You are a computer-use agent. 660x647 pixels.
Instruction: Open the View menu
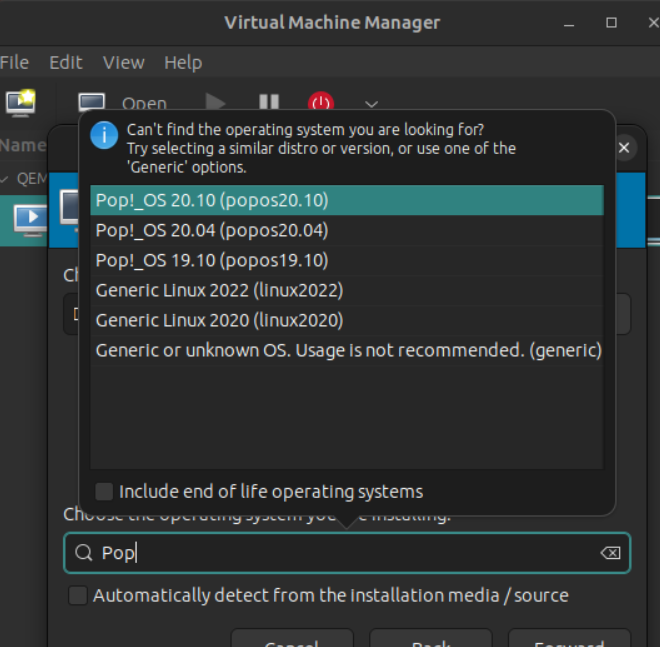point(123,62)
